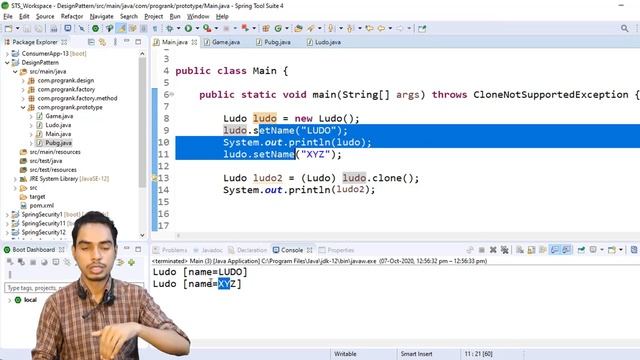Click the Collapse All icon in Package Explorer
This screenshot has height=360, width=640.
[91, 42]
